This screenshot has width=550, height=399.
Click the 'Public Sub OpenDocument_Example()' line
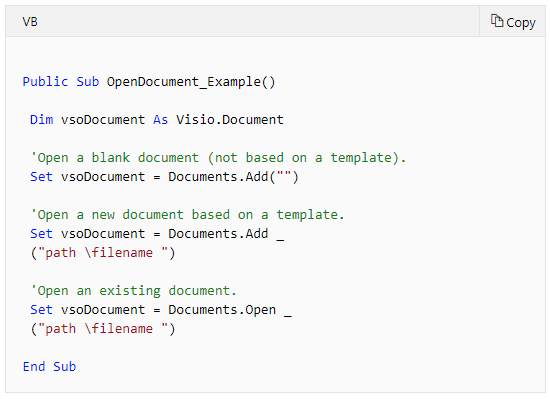click(x=149, y=82)
